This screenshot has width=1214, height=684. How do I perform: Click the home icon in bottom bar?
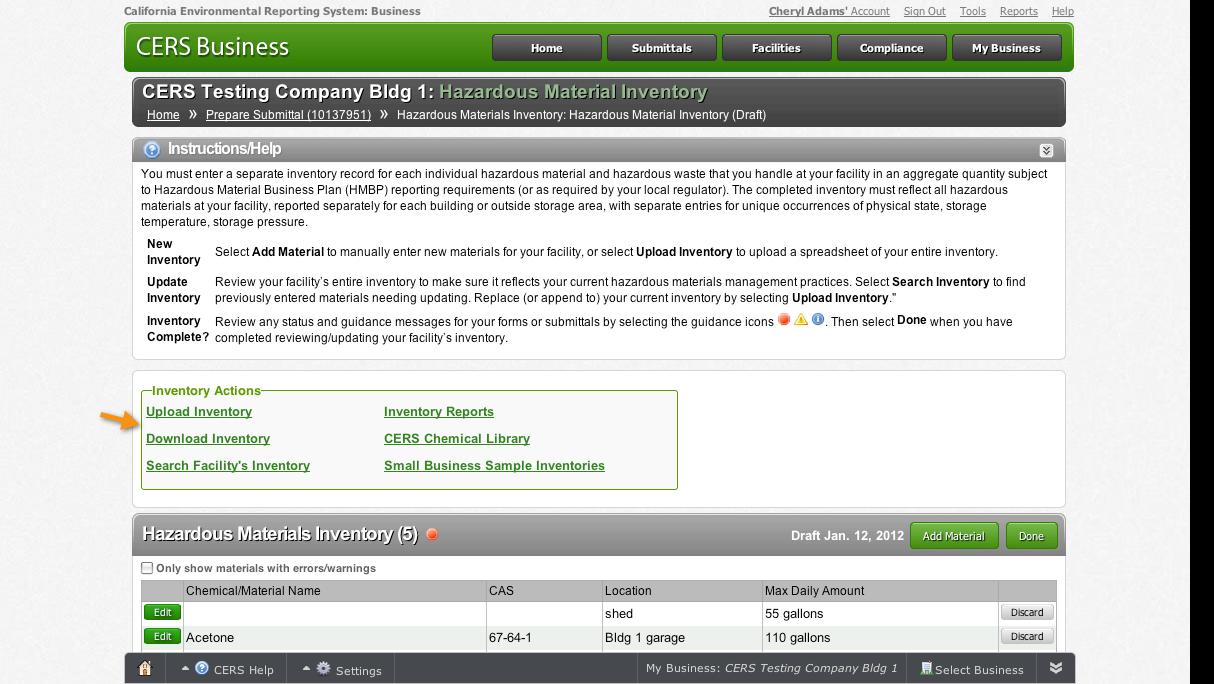pos(145,669)
